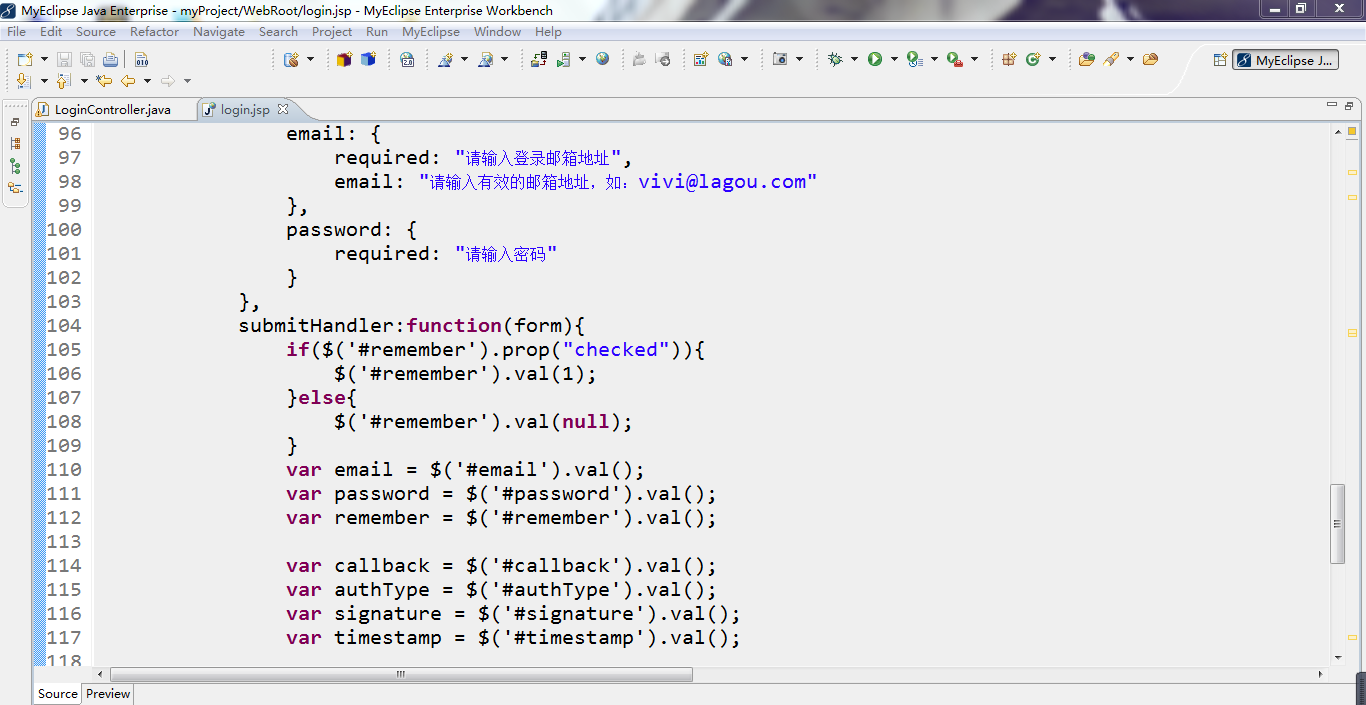Switch to the Source view tab
The width and height of the screenshot is (1366, 705).
pos(58,694)
